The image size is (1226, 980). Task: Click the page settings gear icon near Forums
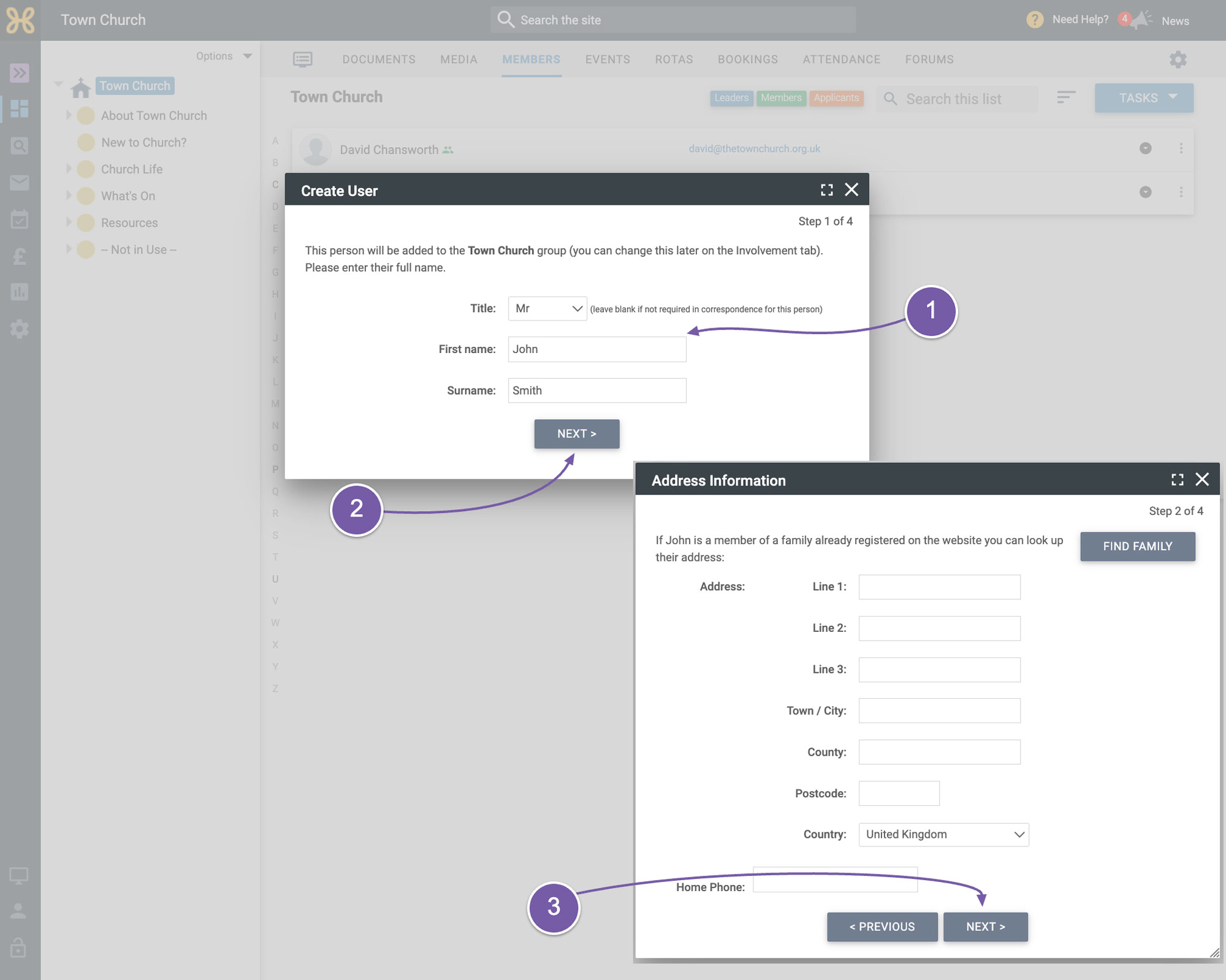[x=1178, y=59]
